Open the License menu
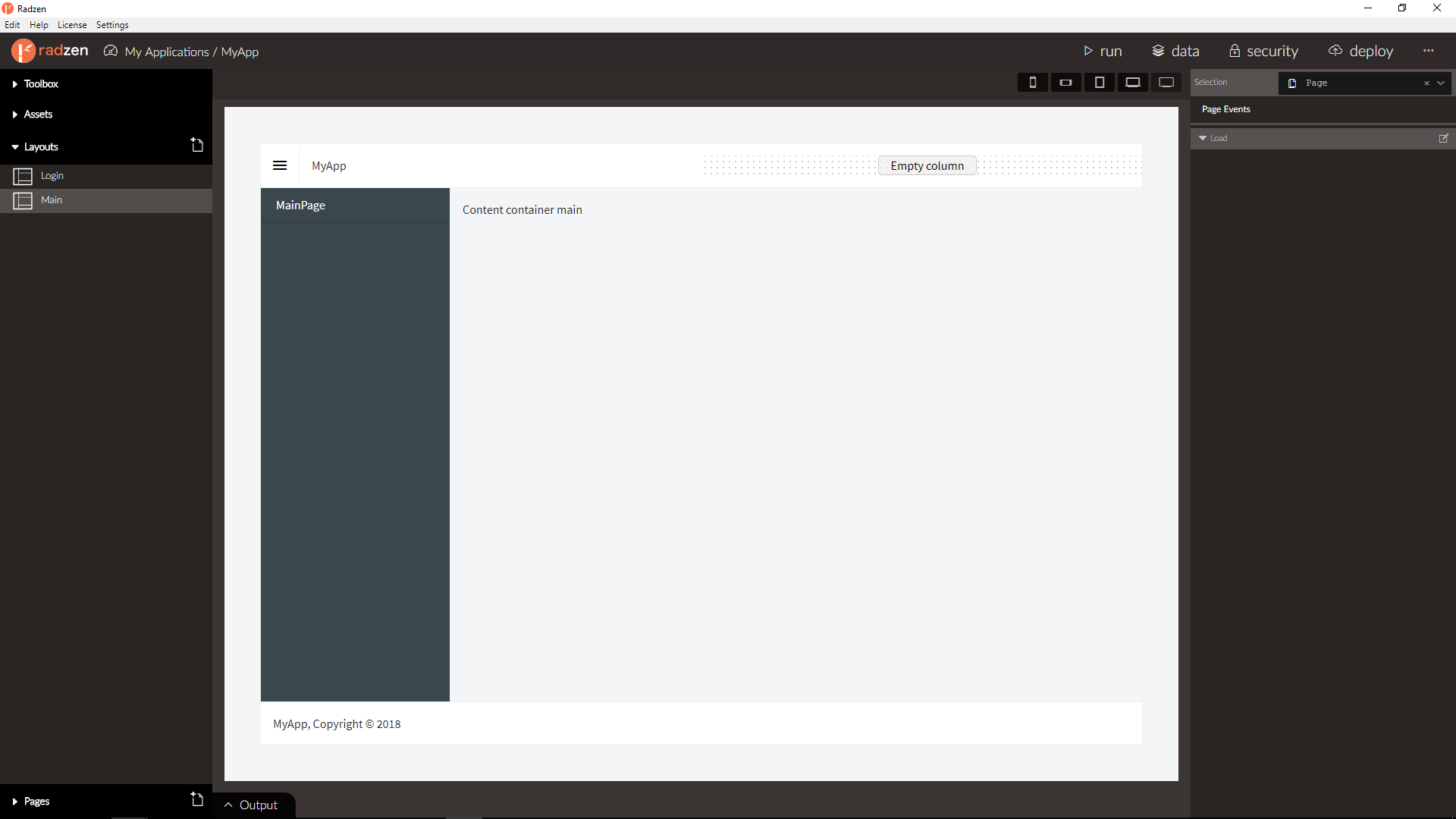1456x819 pixels. click(x=72, y=25)
